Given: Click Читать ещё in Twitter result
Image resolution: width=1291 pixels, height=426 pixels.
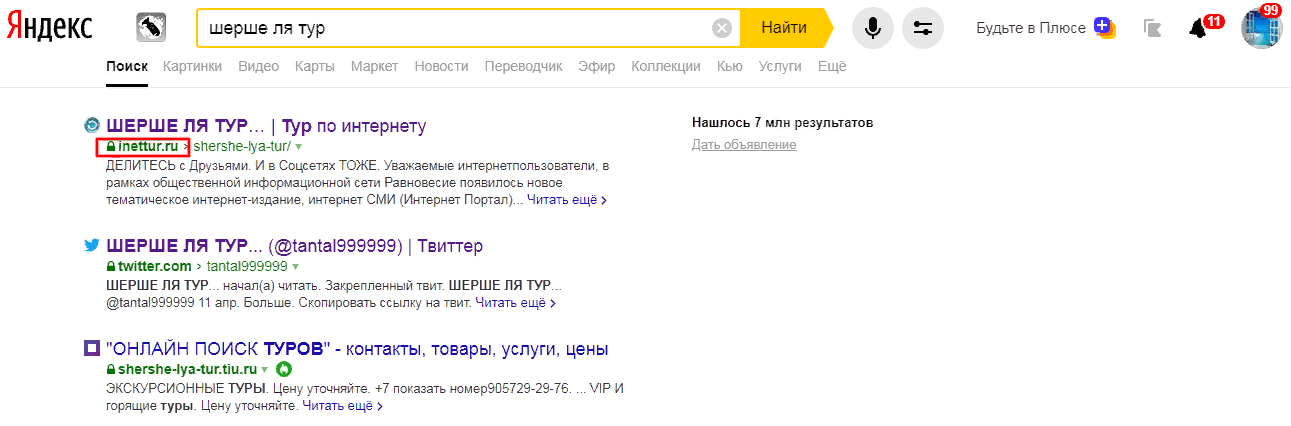Looking at the screenshot, I should click(515, 302).
